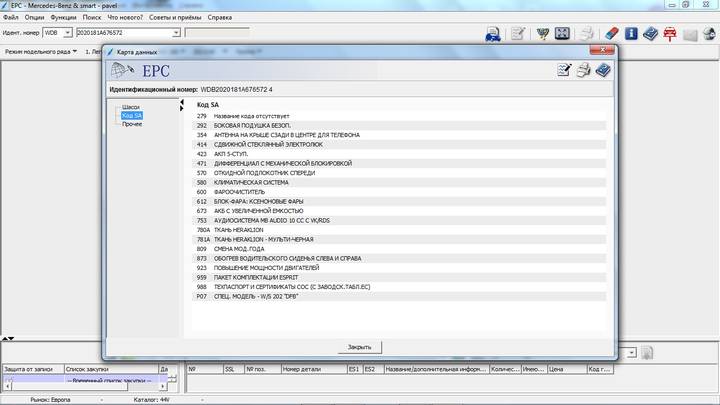Open the Что нового? menu
Screen dimensions: 720x405
click(125, 17)
